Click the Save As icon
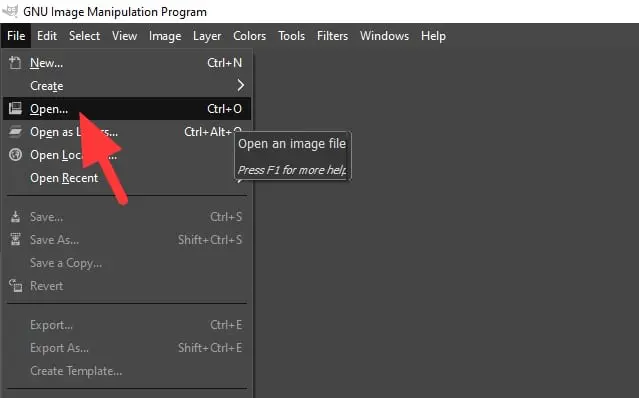 click(15, 240)
